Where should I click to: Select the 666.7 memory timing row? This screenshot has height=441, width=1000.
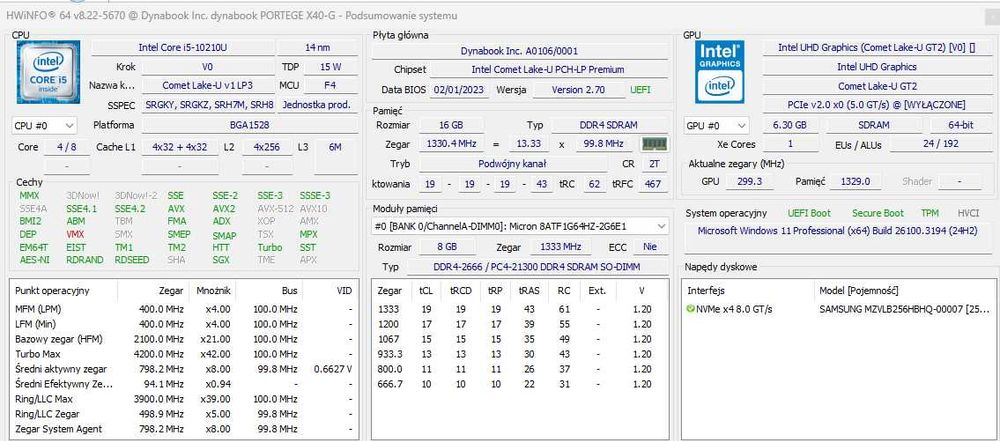(520, 384)
